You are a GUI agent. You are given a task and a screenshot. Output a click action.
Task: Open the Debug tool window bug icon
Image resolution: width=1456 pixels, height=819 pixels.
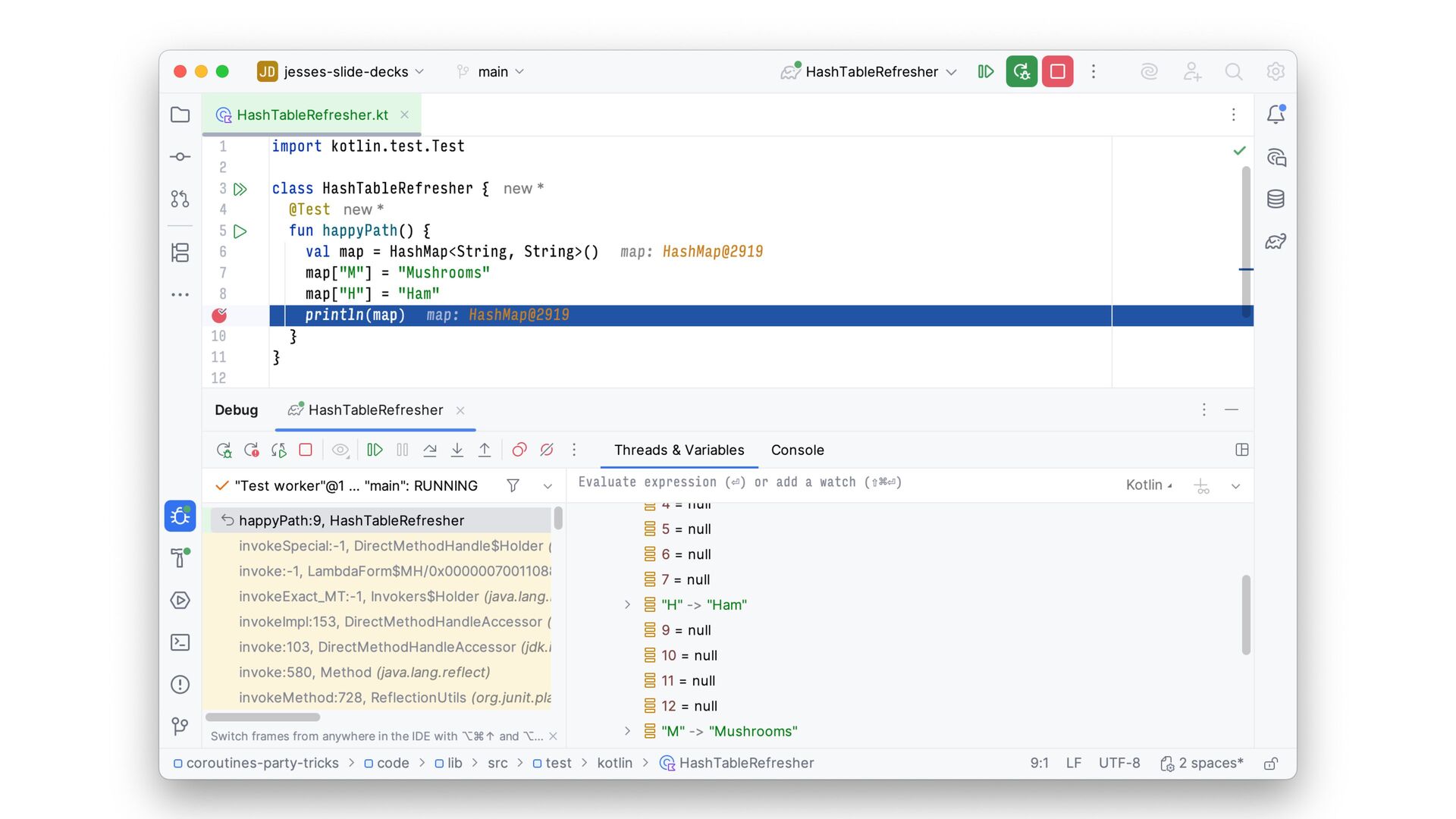[180, 516]
